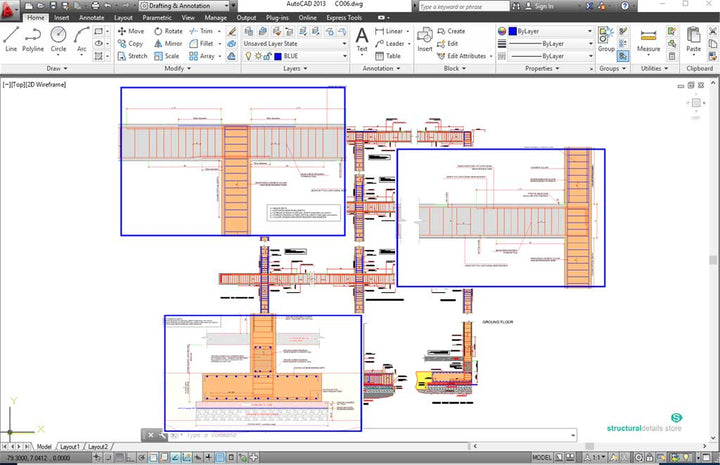The height and width of the screenshot is (465, 720).
Task: Switch to the Parametric ribbon tab
Action: point(157,17)
